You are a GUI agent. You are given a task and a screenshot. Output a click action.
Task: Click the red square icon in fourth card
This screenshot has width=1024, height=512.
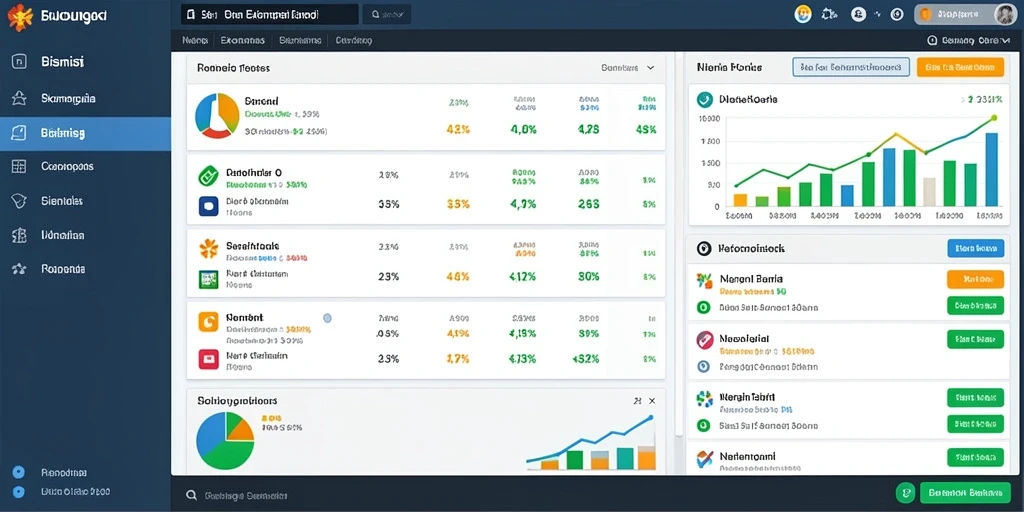208,359
